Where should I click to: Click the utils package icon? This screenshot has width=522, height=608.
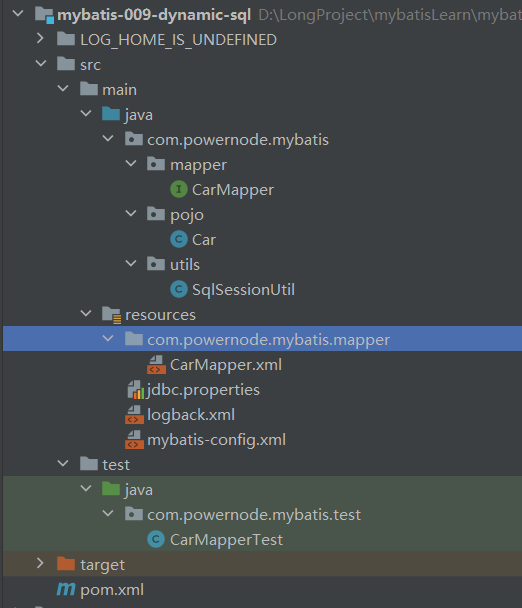(156, 264)
